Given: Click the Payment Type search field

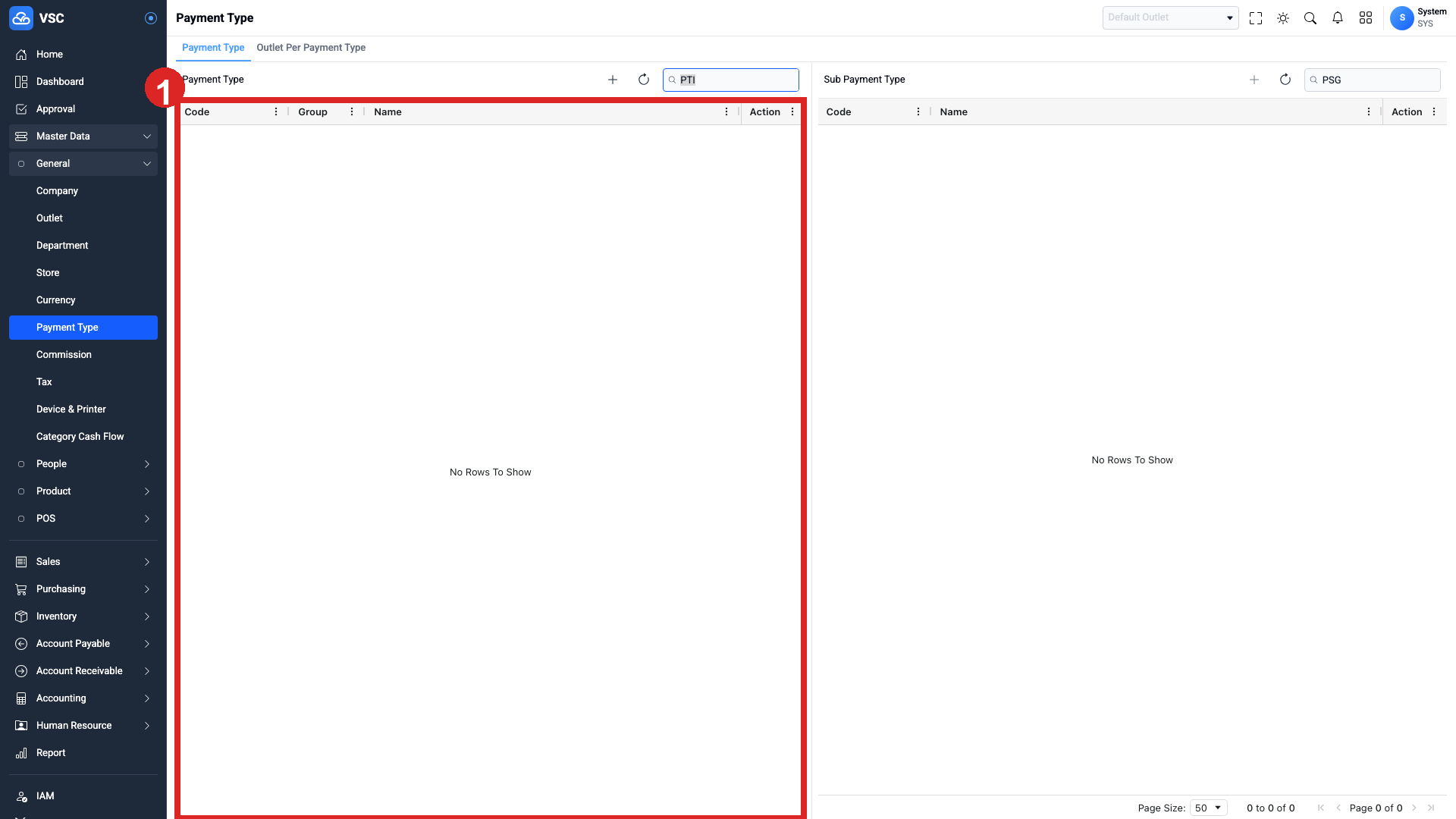Looking at the screenshot, I should tap(731, 80).
